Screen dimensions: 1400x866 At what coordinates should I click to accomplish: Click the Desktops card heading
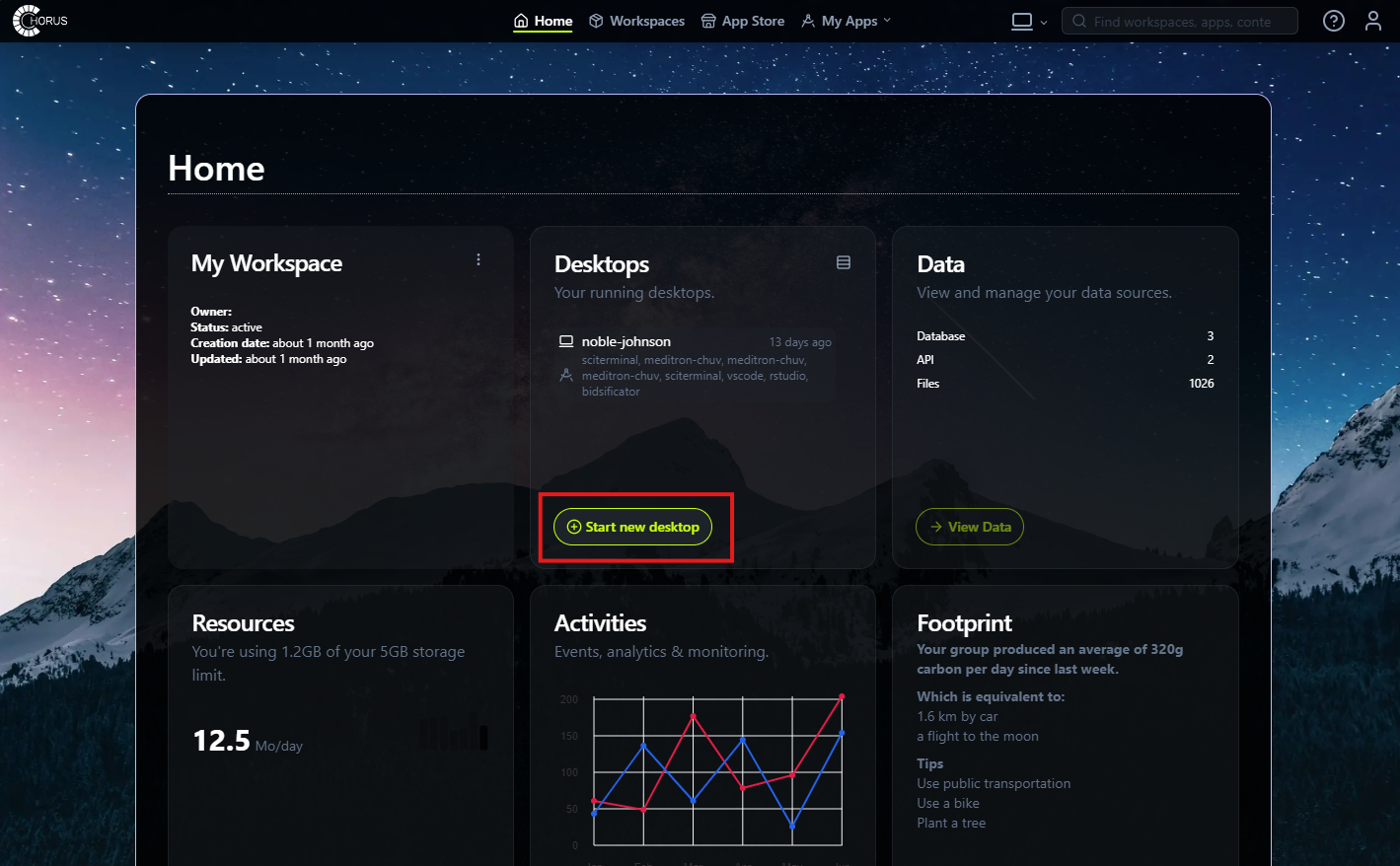tap(602, 264)
